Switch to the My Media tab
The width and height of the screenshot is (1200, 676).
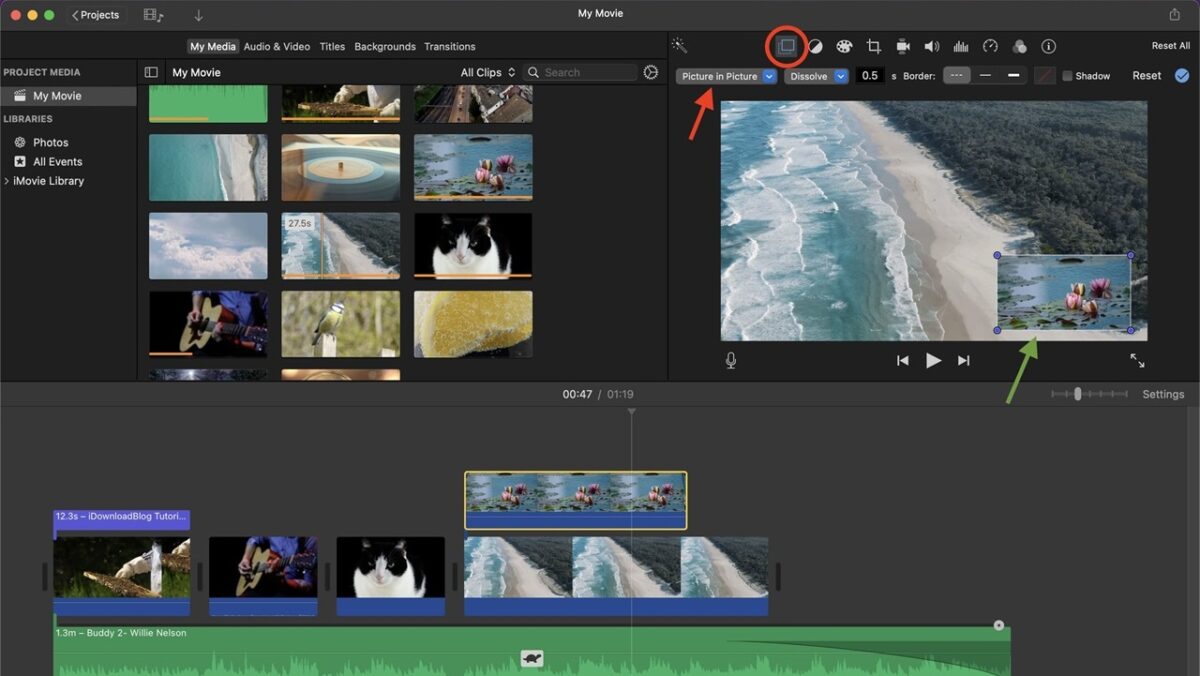coord(213,47)
